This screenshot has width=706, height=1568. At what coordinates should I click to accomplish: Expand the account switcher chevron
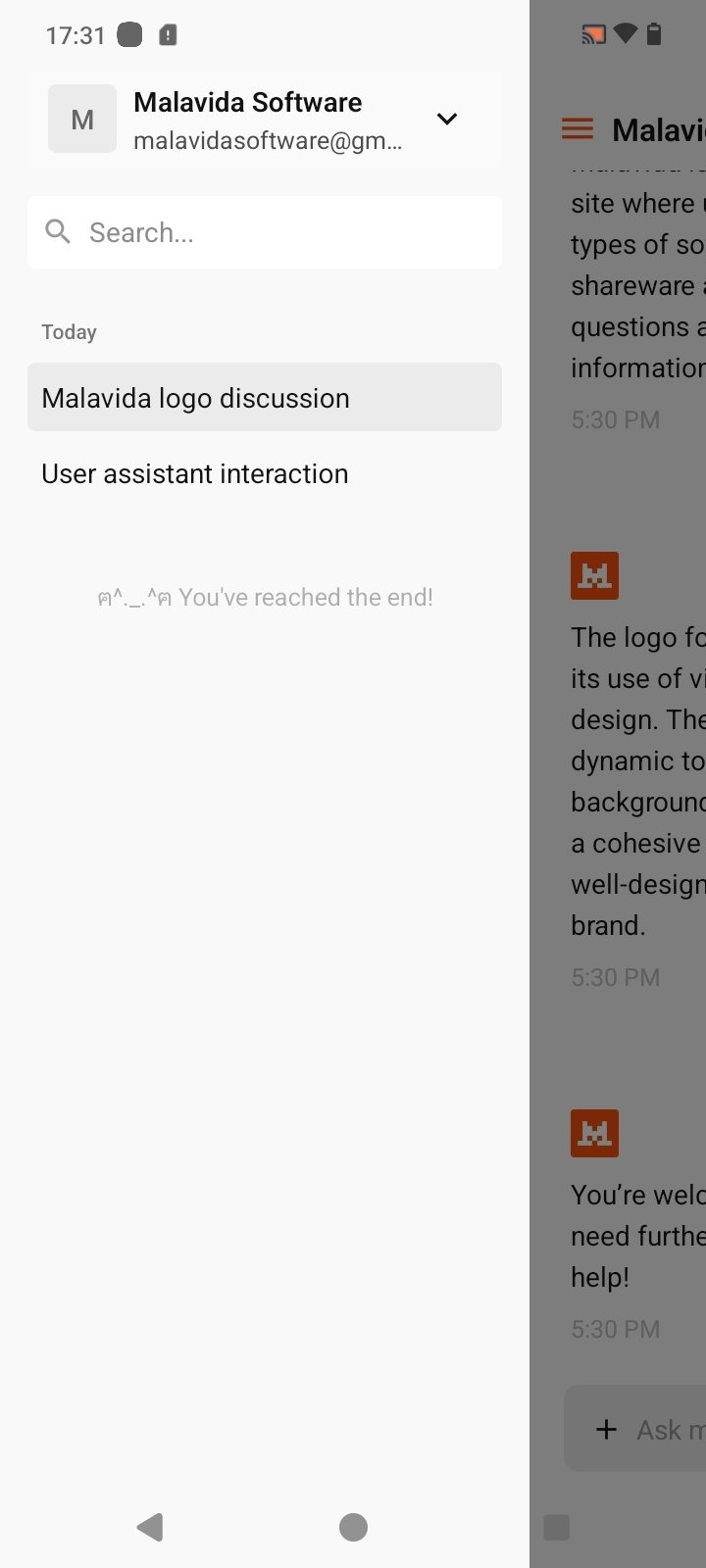point(447,119)
